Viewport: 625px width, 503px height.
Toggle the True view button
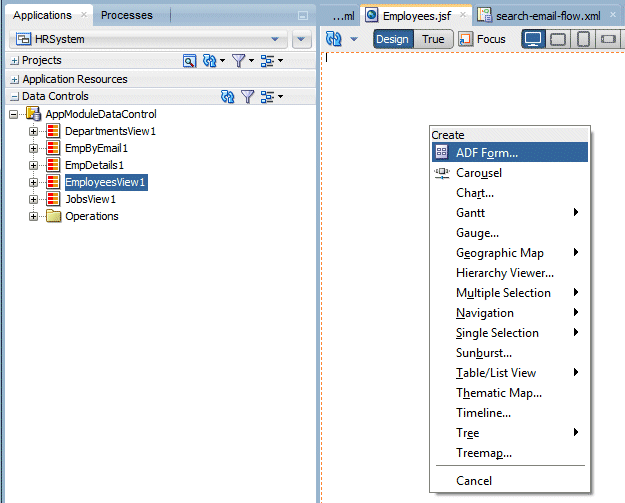pos(433,39)
